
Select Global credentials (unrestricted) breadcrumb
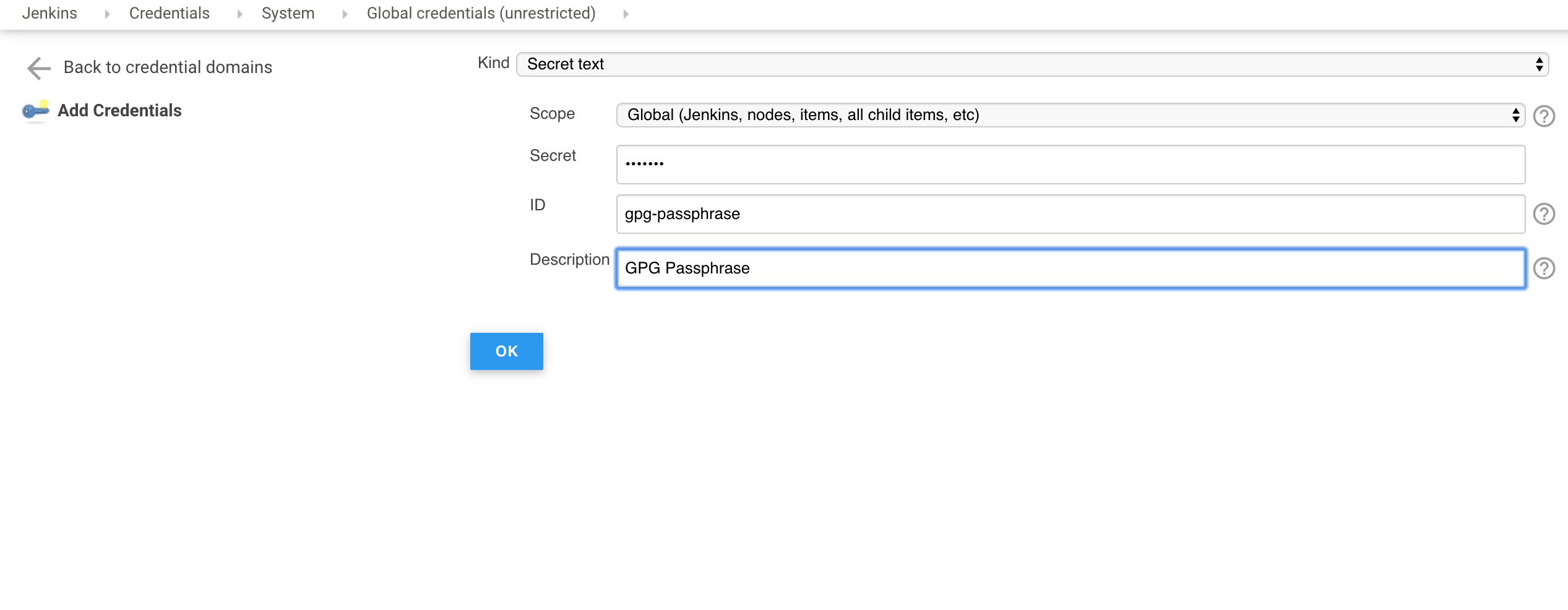[481, 14]
